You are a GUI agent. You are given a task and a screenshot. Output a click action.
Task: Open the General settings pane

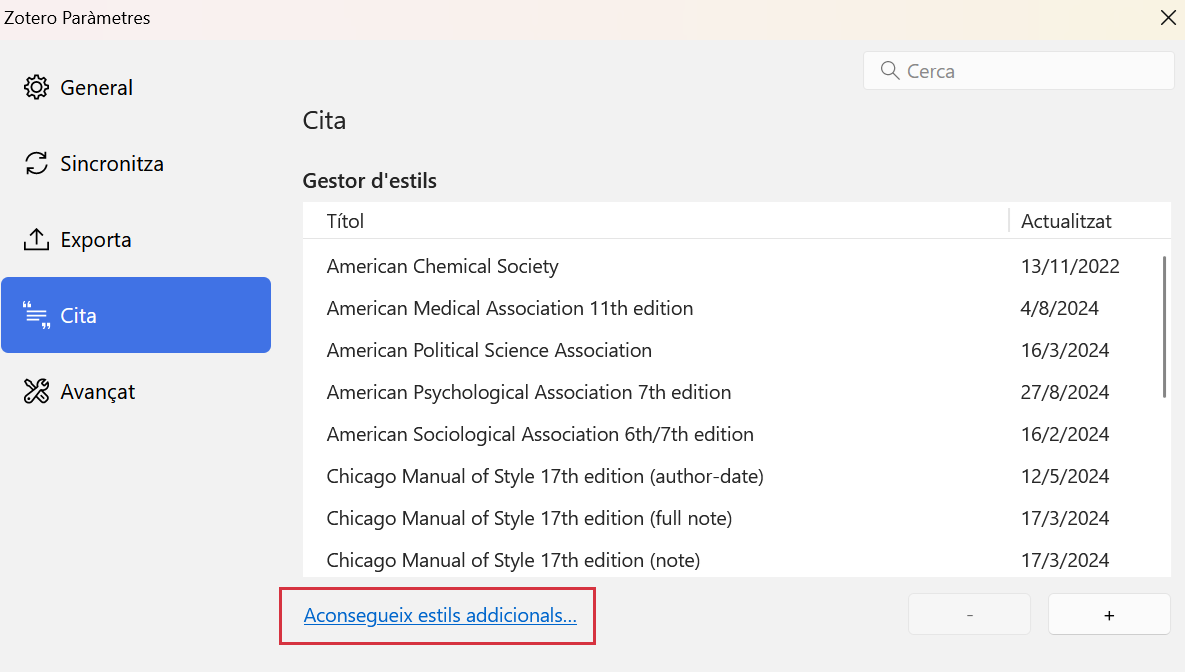point(136,88)
